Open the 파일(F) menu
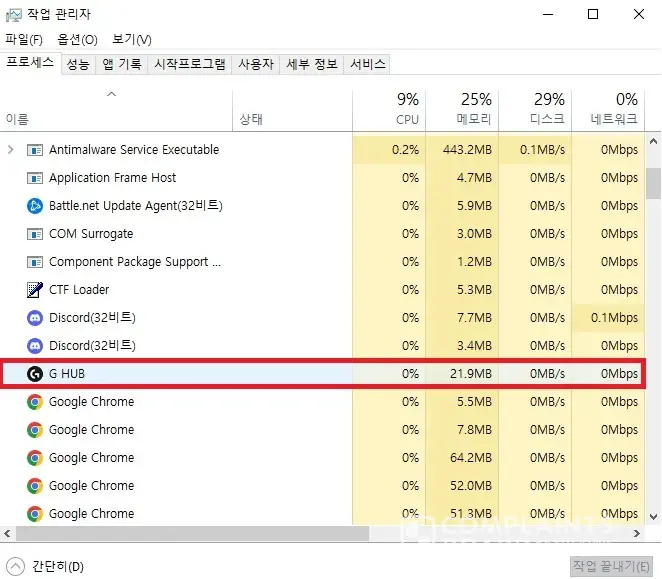This screenshot has width=662, height=579. 24,40
